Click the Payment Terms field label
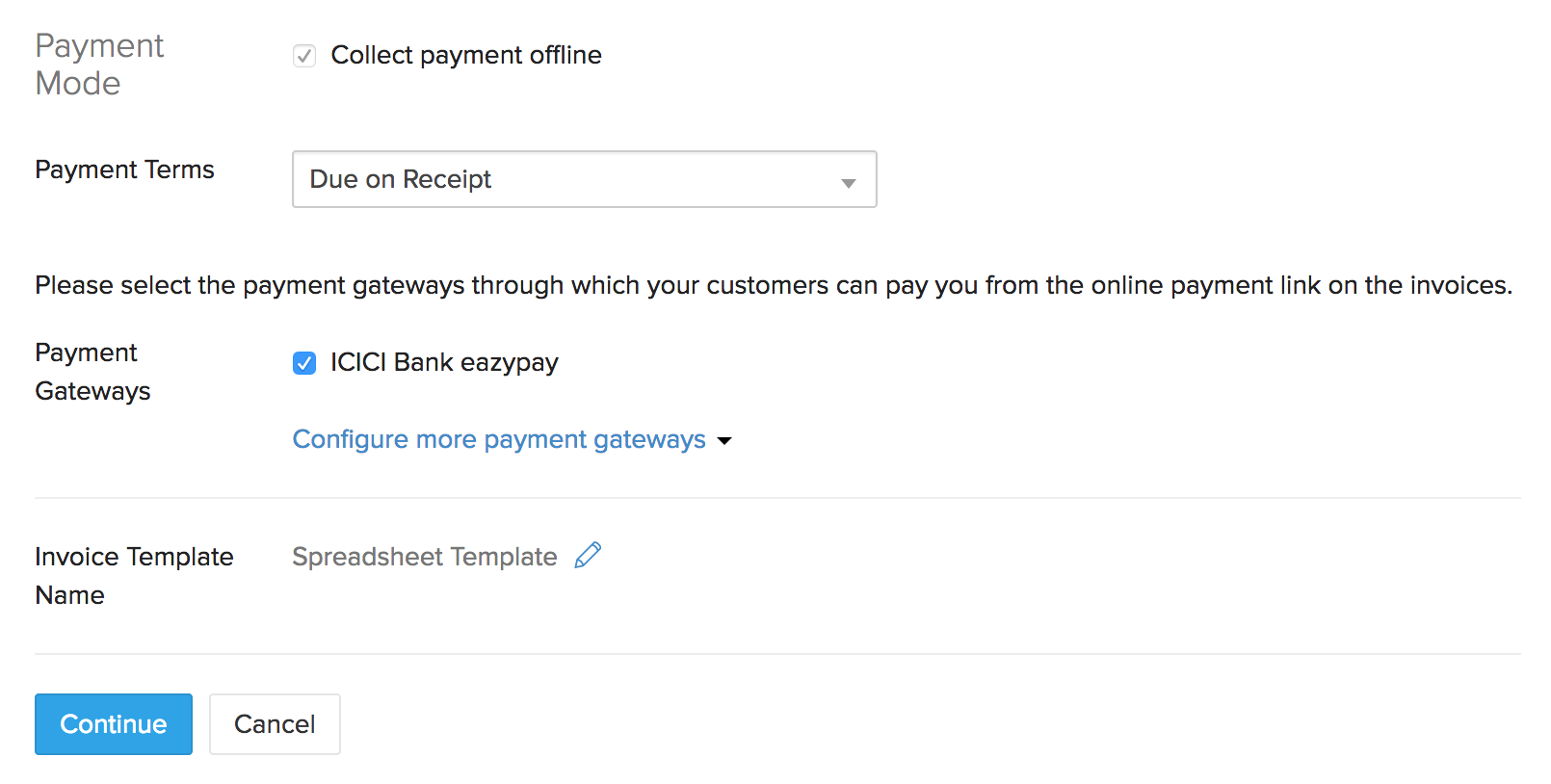The image size is (1551, 784). 124,170
